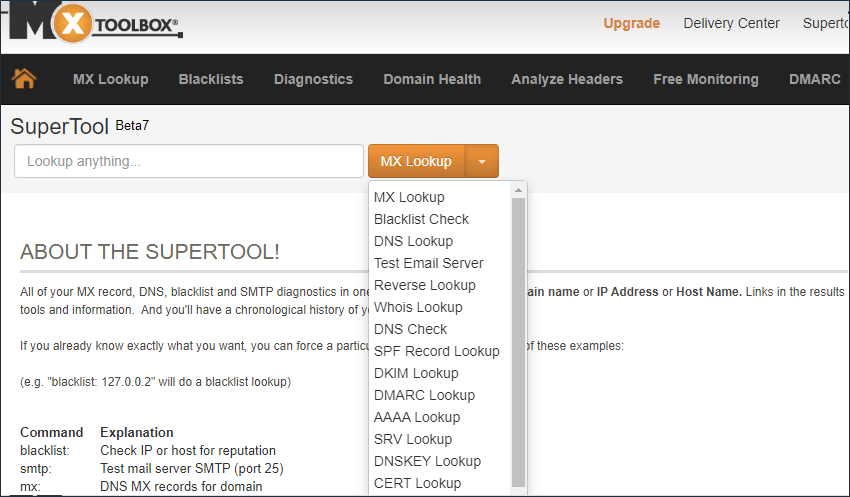
Task: Choose Whois Lookup option
Action: [418, 307]
